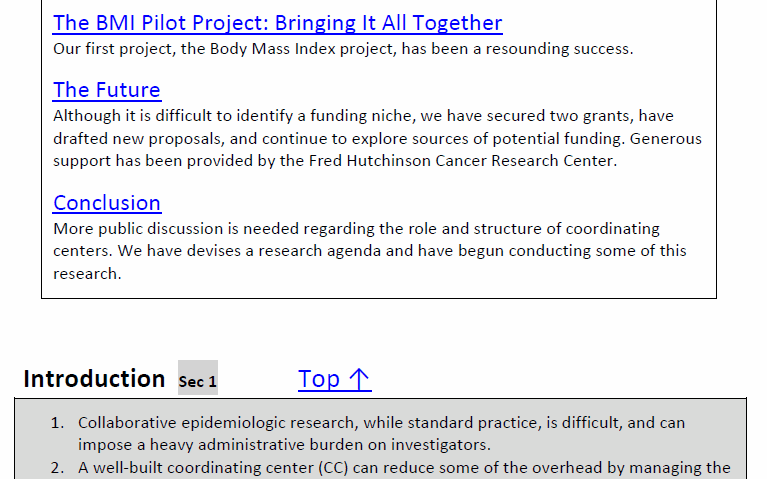The image size is (767, 479).
Task: Jump to the Conclusion section link
Action: (x=107, y=203)
